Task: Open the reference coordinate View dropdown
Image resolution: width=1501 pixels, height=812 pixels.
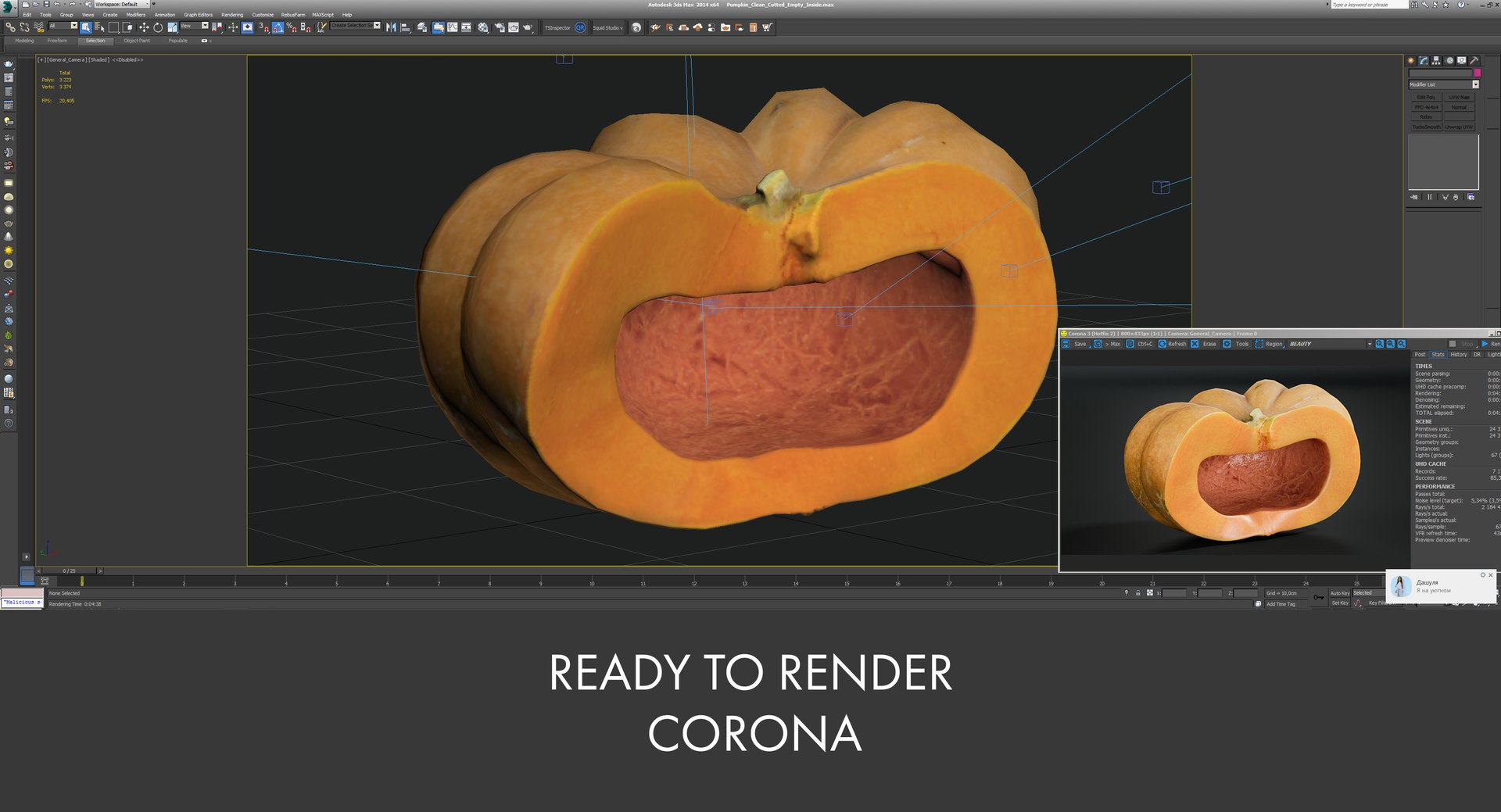Action: pos(194,26)
